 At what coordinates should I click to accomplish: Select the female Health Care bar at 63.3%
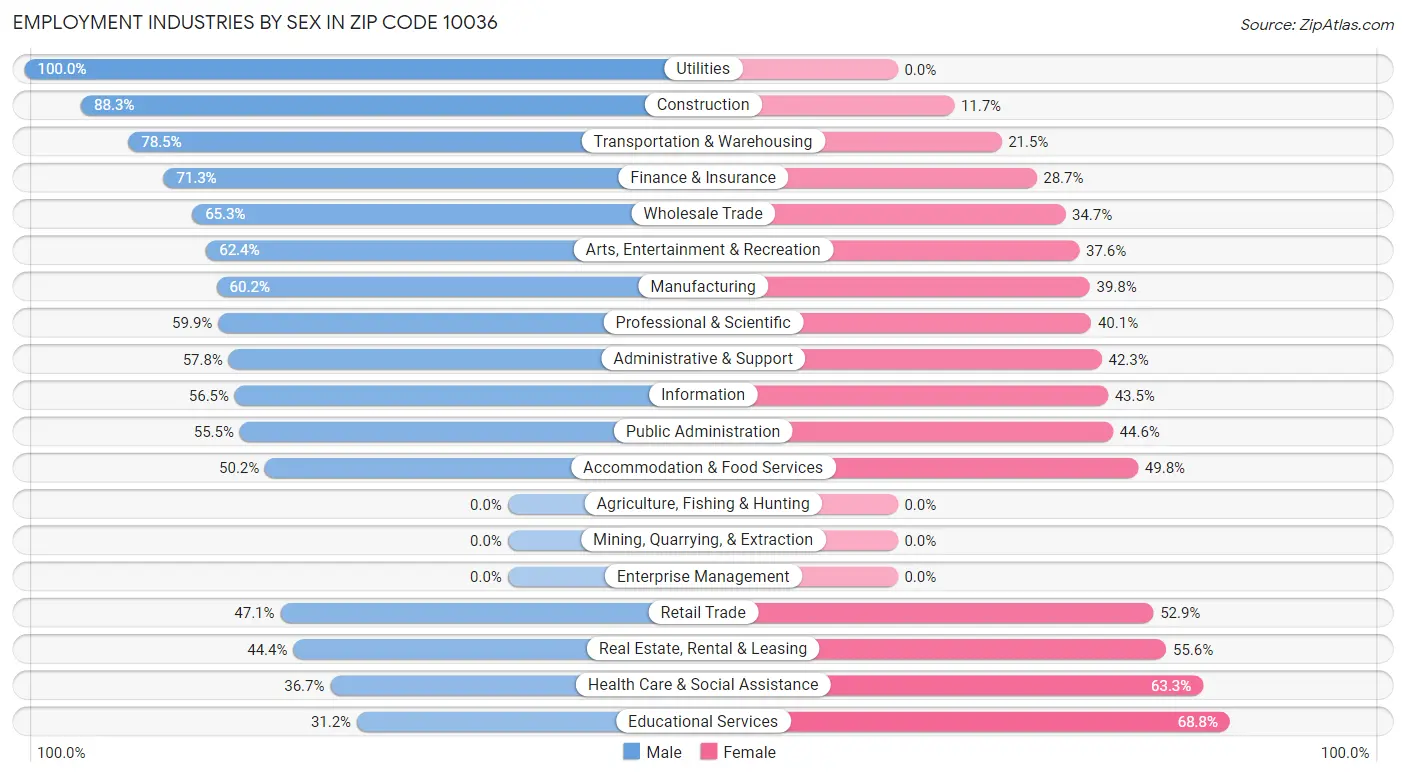coord(953,685)
